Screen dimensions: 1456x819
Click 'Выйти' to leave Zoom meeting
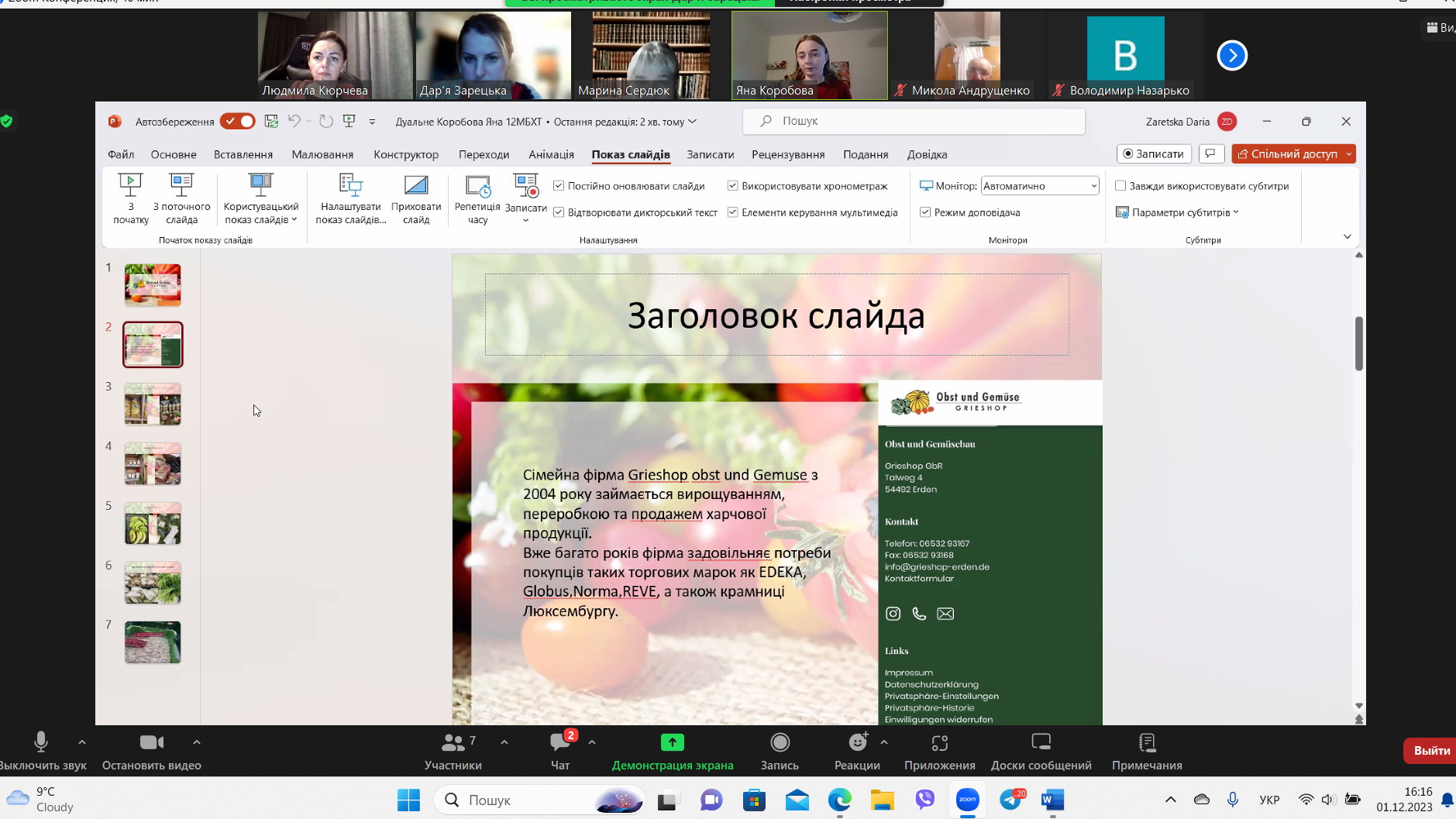point(1430,750)
